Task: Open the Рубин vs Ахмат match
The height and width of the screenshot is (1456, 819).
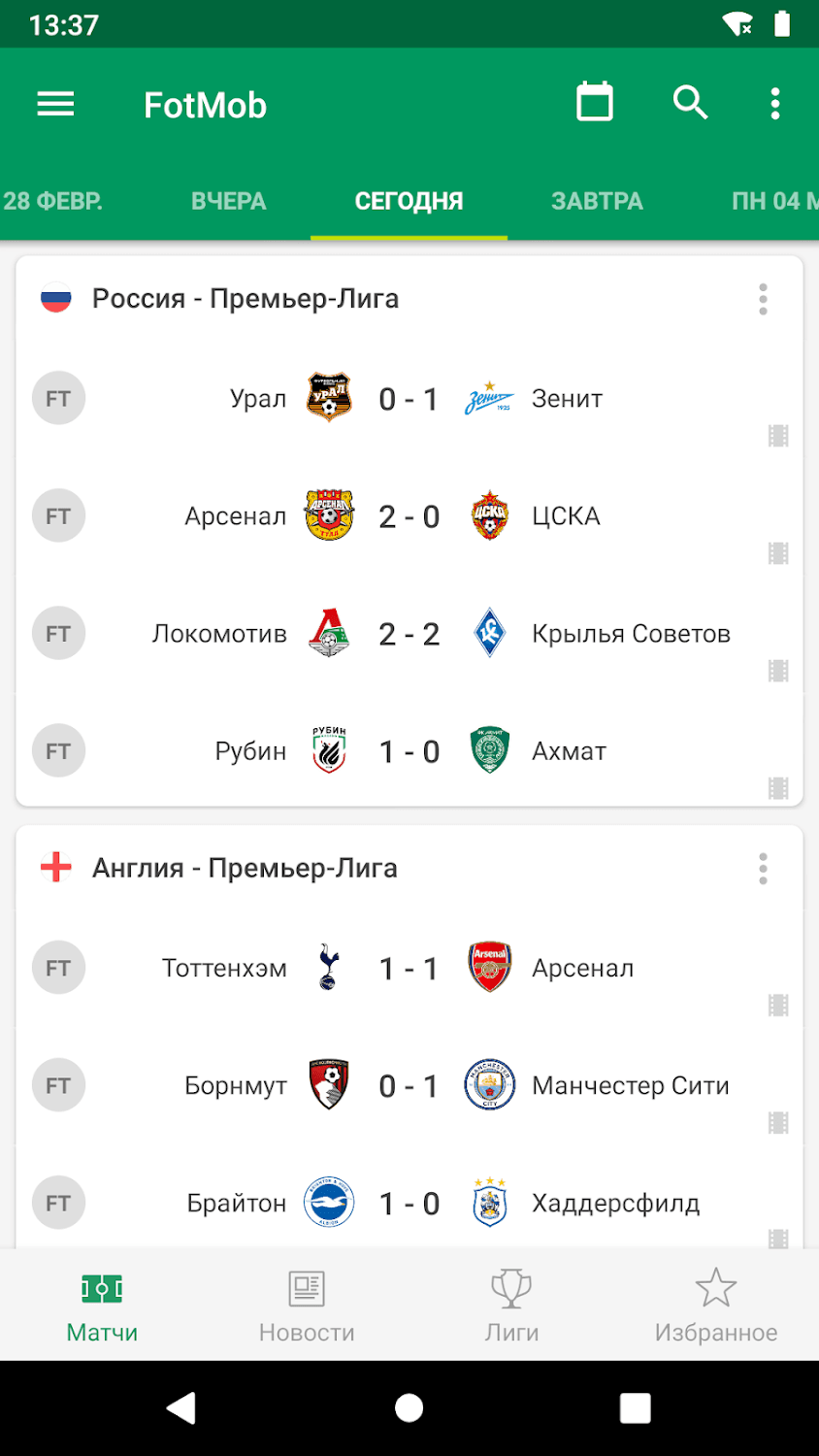Action: (x=409, y=751)
